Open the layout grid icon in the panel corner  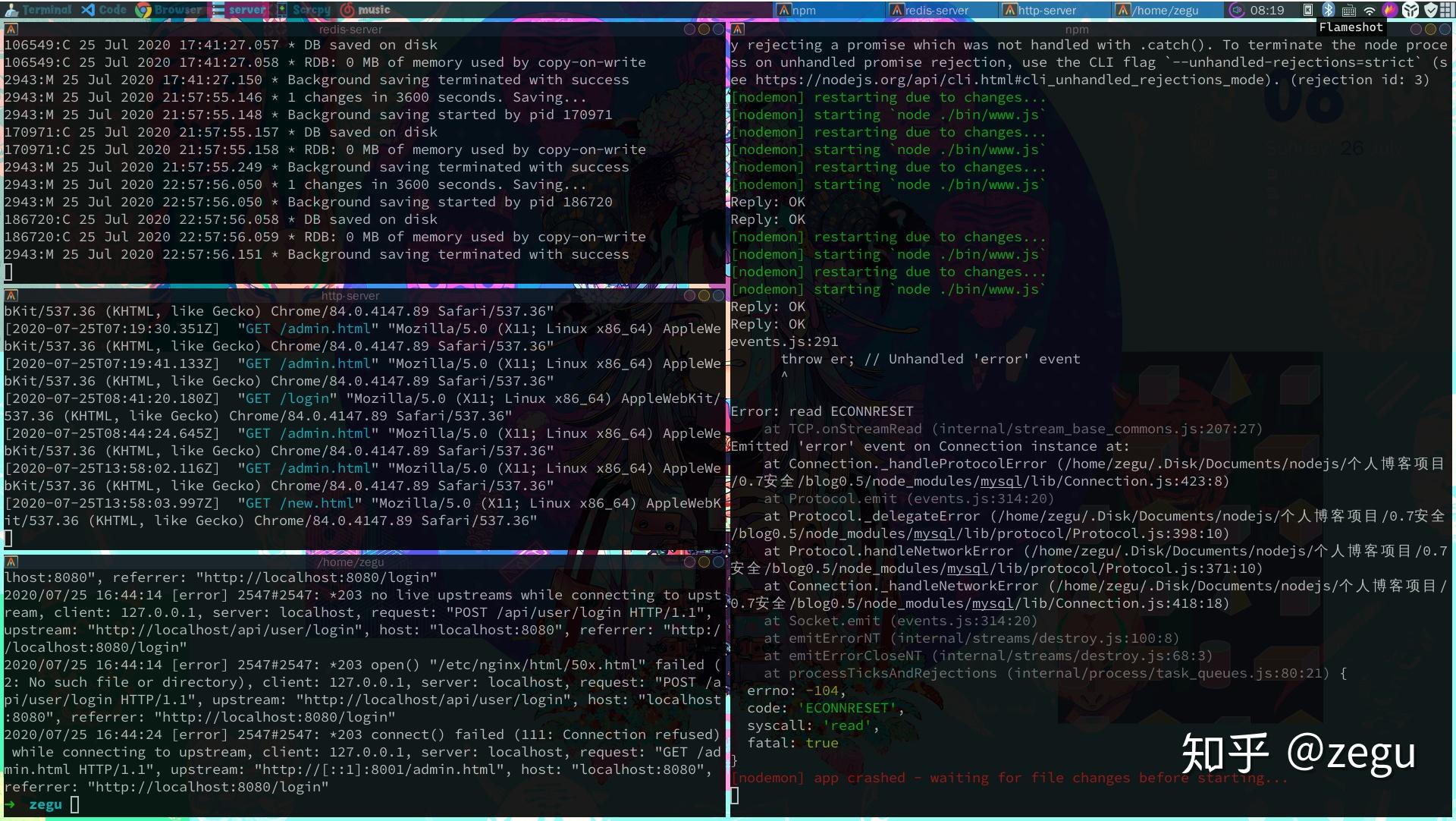click(1447, 10)
